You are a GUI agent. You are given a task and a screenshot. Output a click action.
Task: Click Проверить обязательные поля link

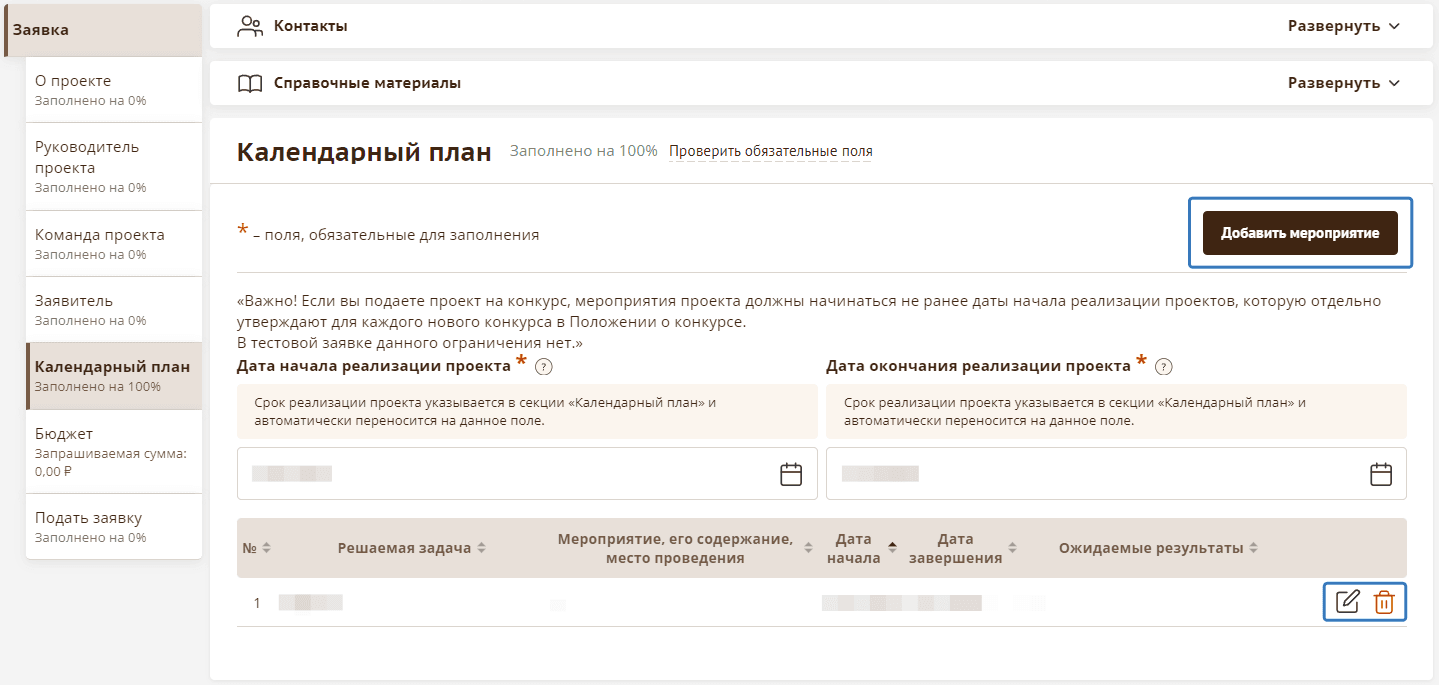tap(770, 152)
